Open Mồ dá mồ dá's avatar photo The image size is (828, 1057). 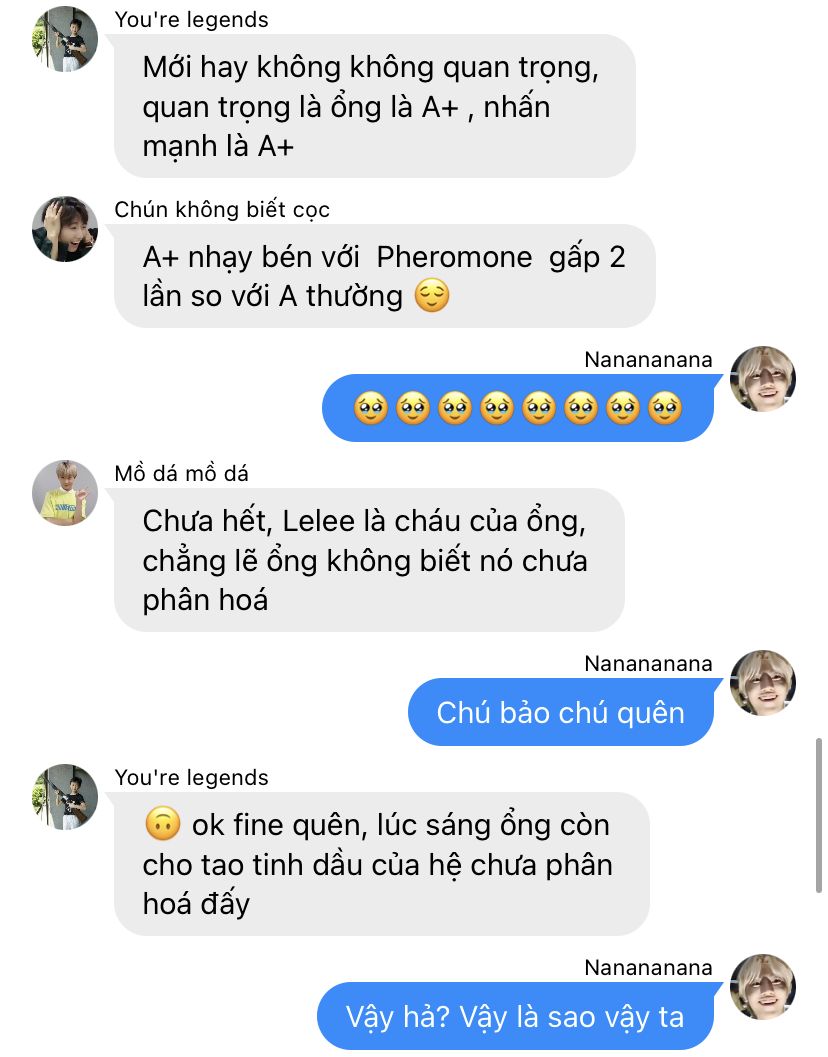tap(65, 493)
